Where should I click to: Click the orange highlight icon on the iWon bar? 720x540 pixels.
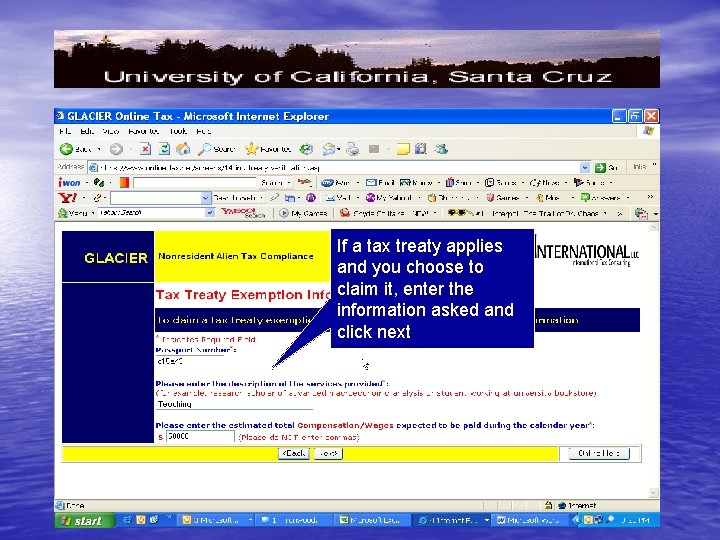tap(124, 183)
